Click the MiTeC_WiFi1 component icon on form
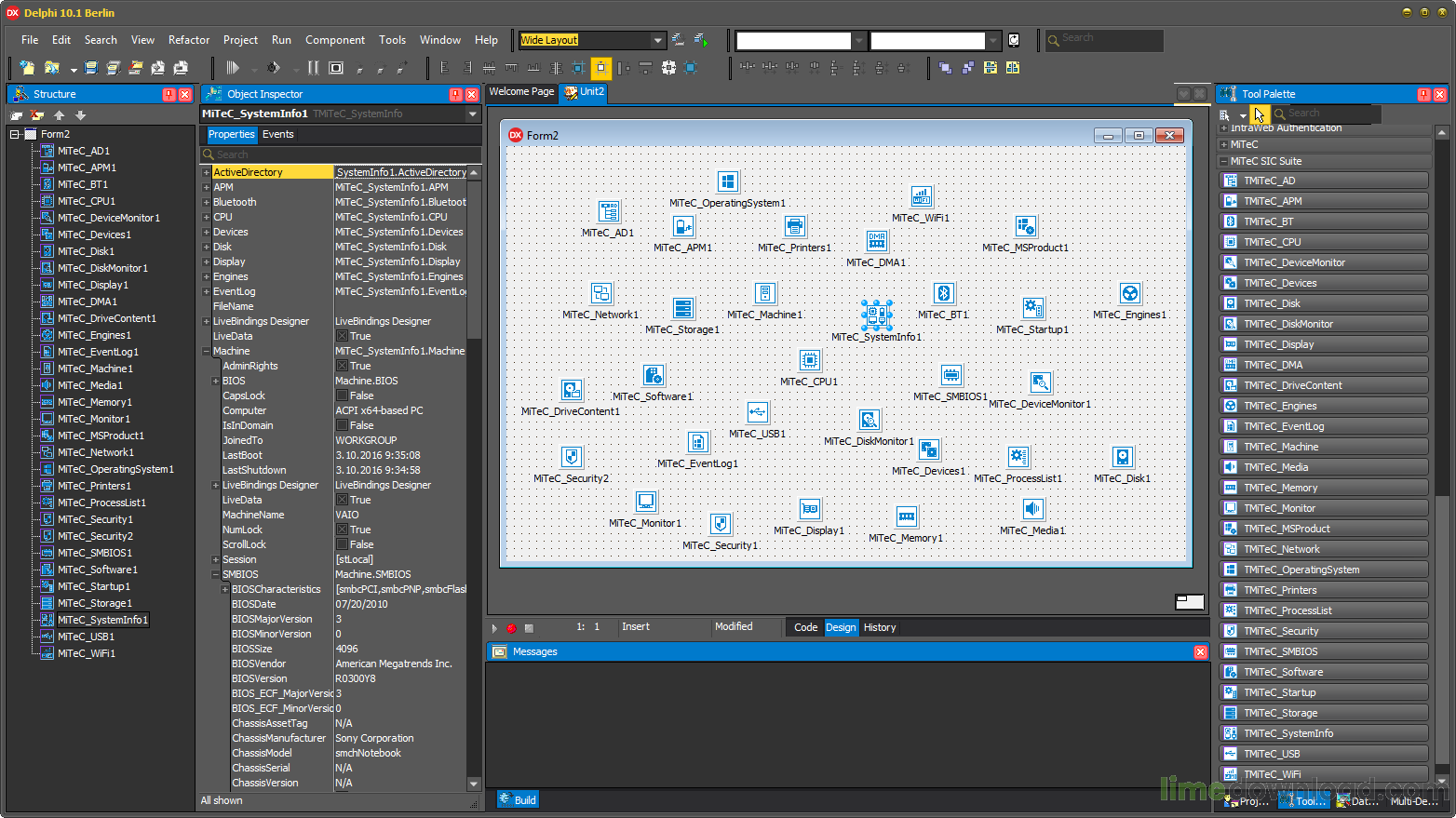Viewport: 1456px width, 818px height. click(921, 196)
